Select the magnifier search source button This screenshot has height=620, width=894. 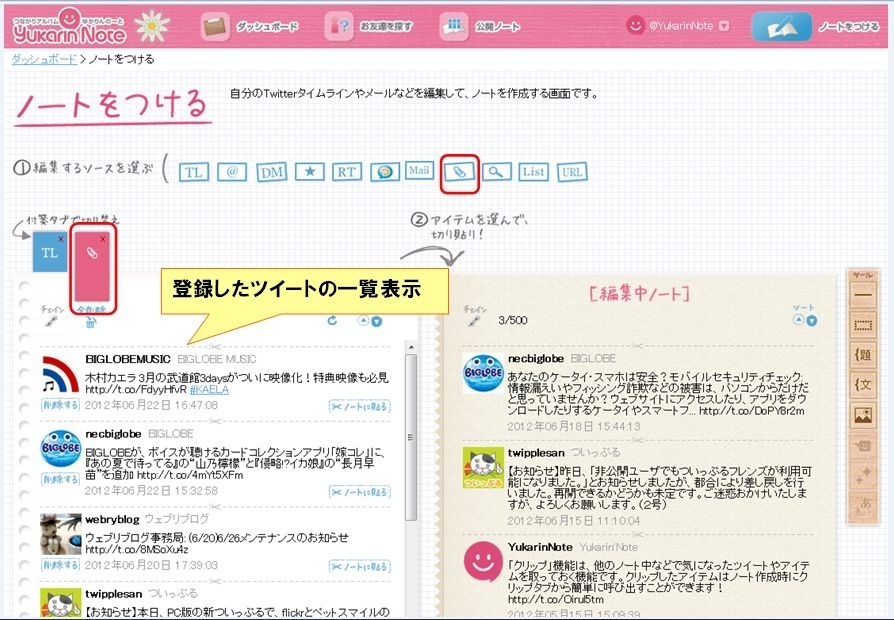(x=496, y=172)
